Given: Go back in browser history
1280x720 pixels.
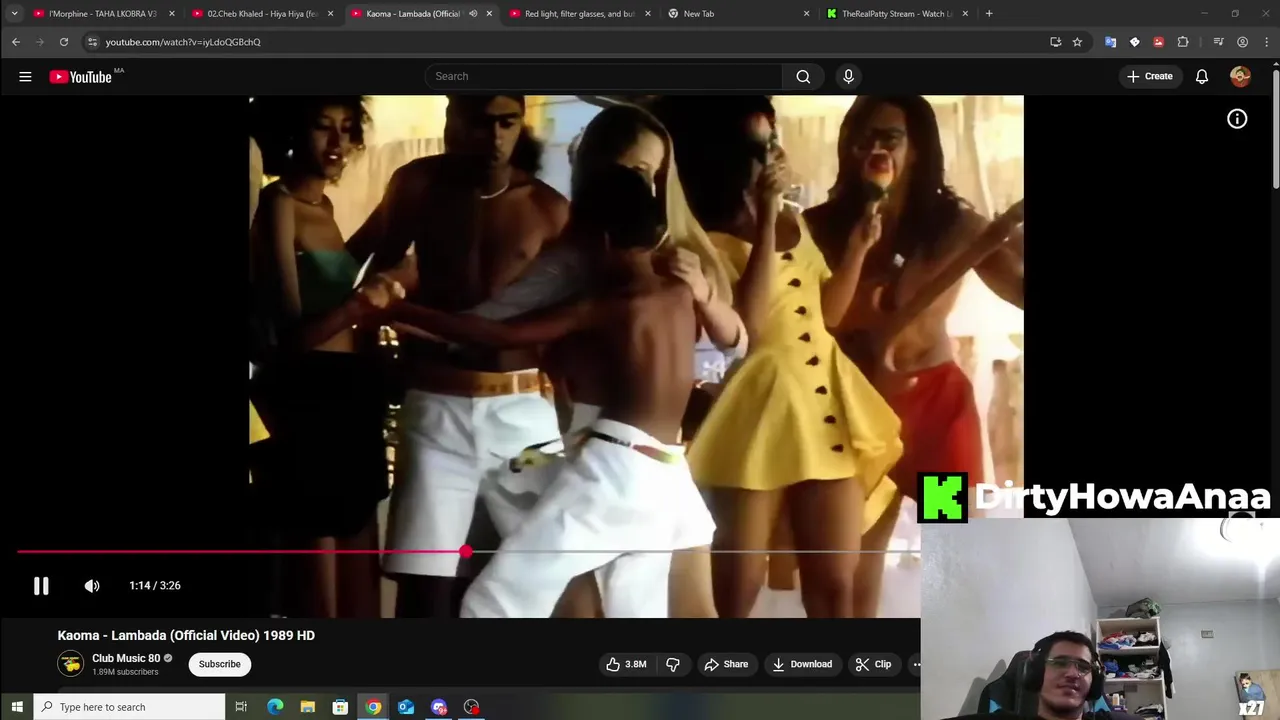Looking at the screenshot, I should point(16,42).
